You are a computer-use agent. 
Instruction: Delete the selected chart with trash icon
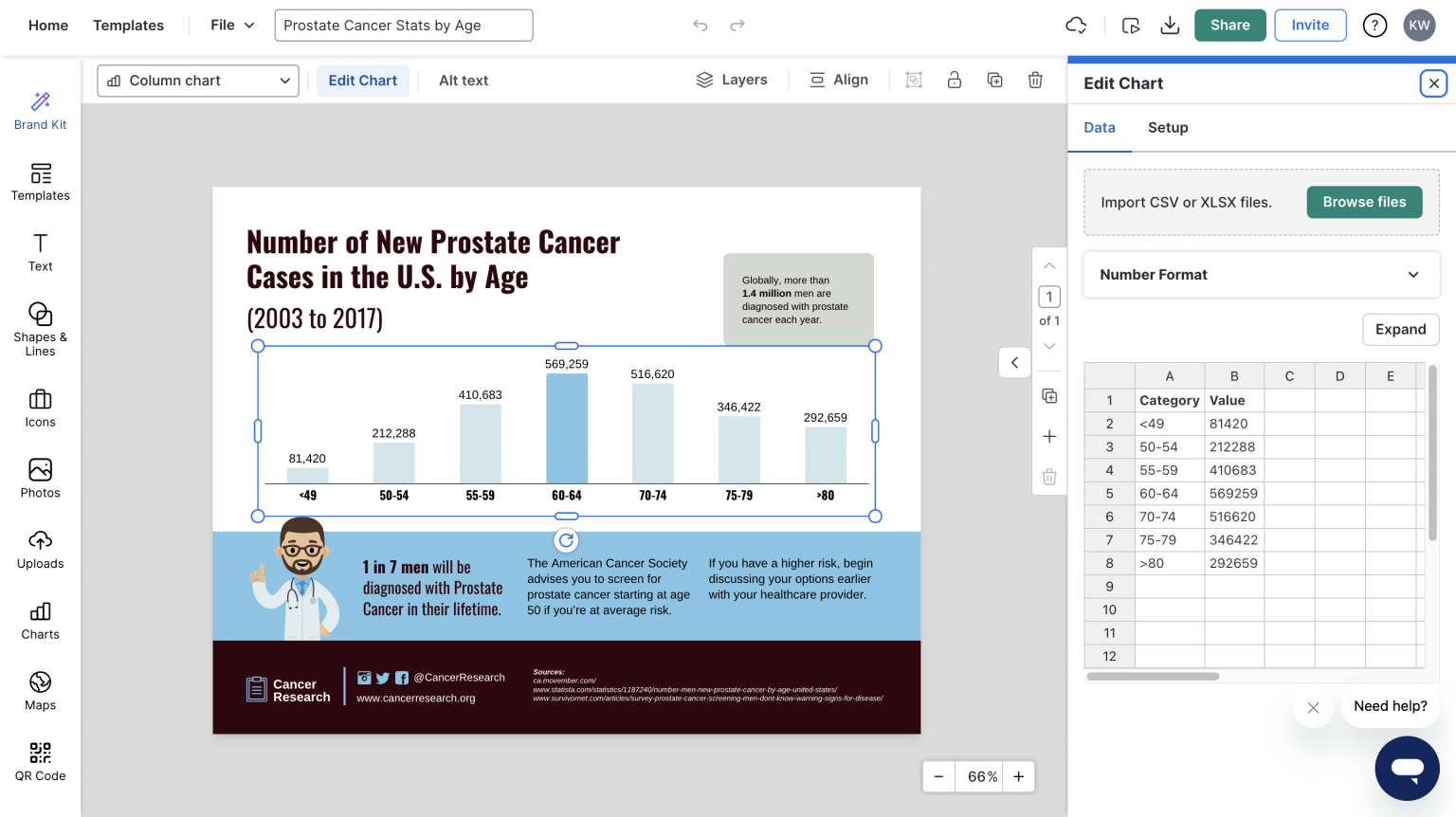(1035, 80)
